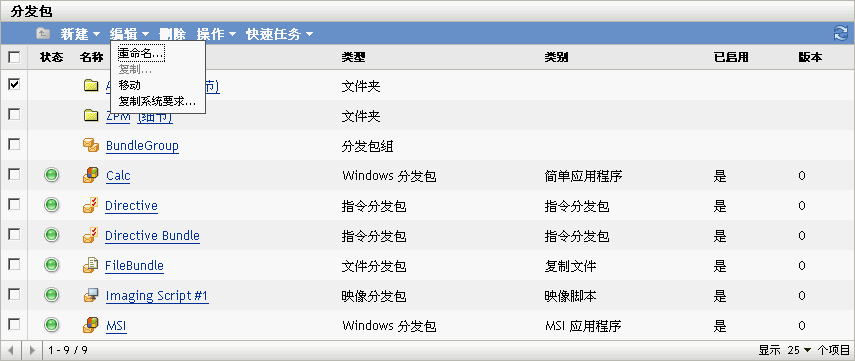Screen dimensions: 855x361
Task: Click the green status icon for MSI
Action: (51, 325)
